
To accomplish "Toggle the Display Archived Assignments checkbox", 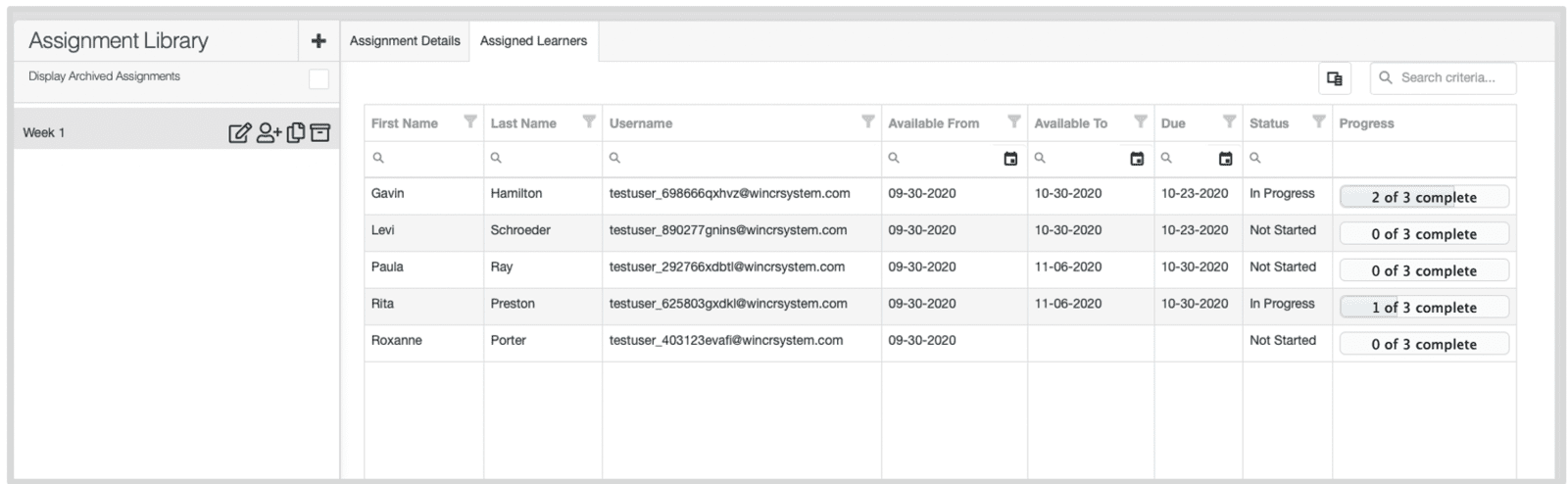I will click(x=318, y=79).
